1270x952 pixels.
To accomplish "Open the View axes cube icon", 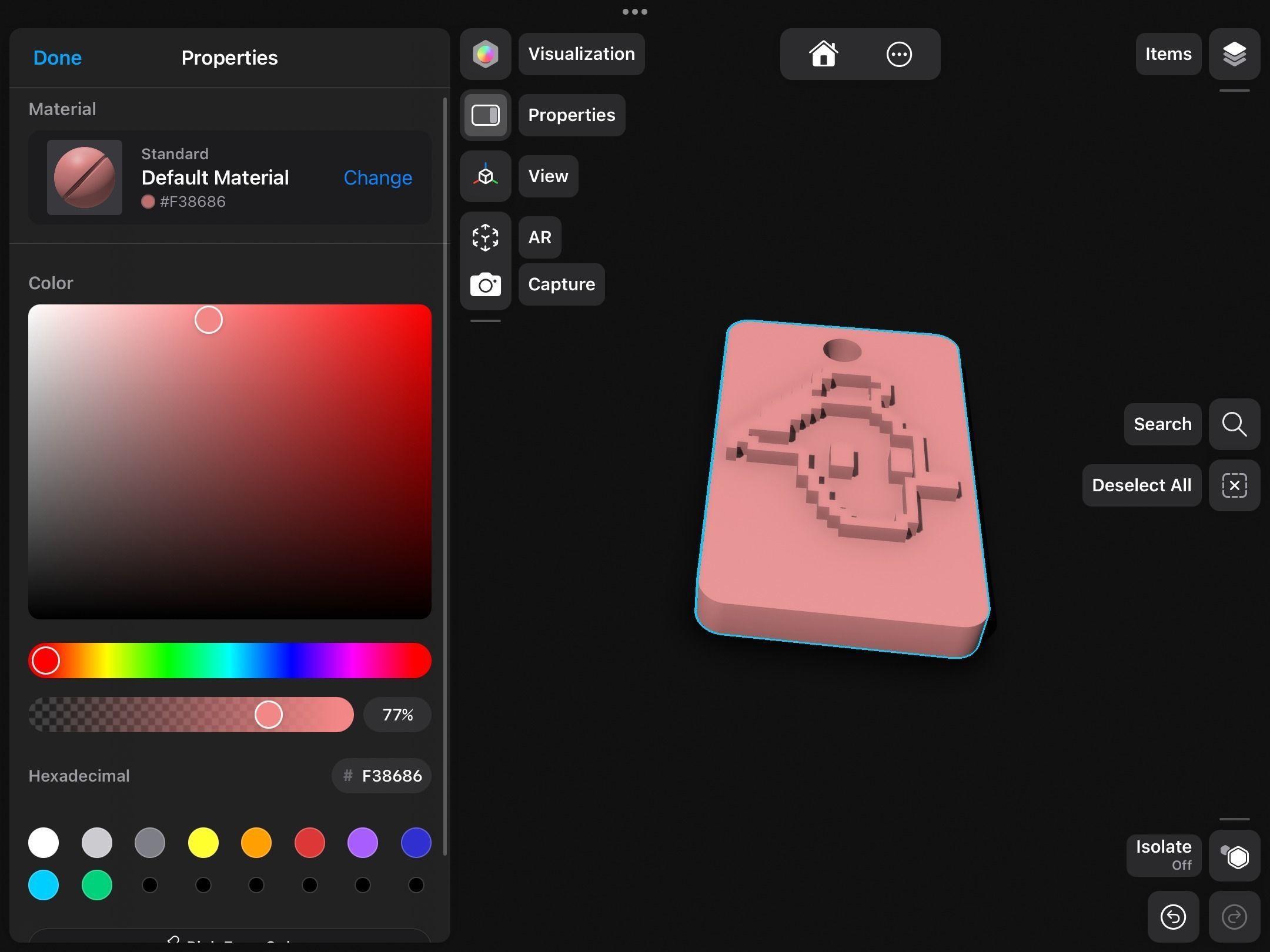I will click(x=485, y=176).
